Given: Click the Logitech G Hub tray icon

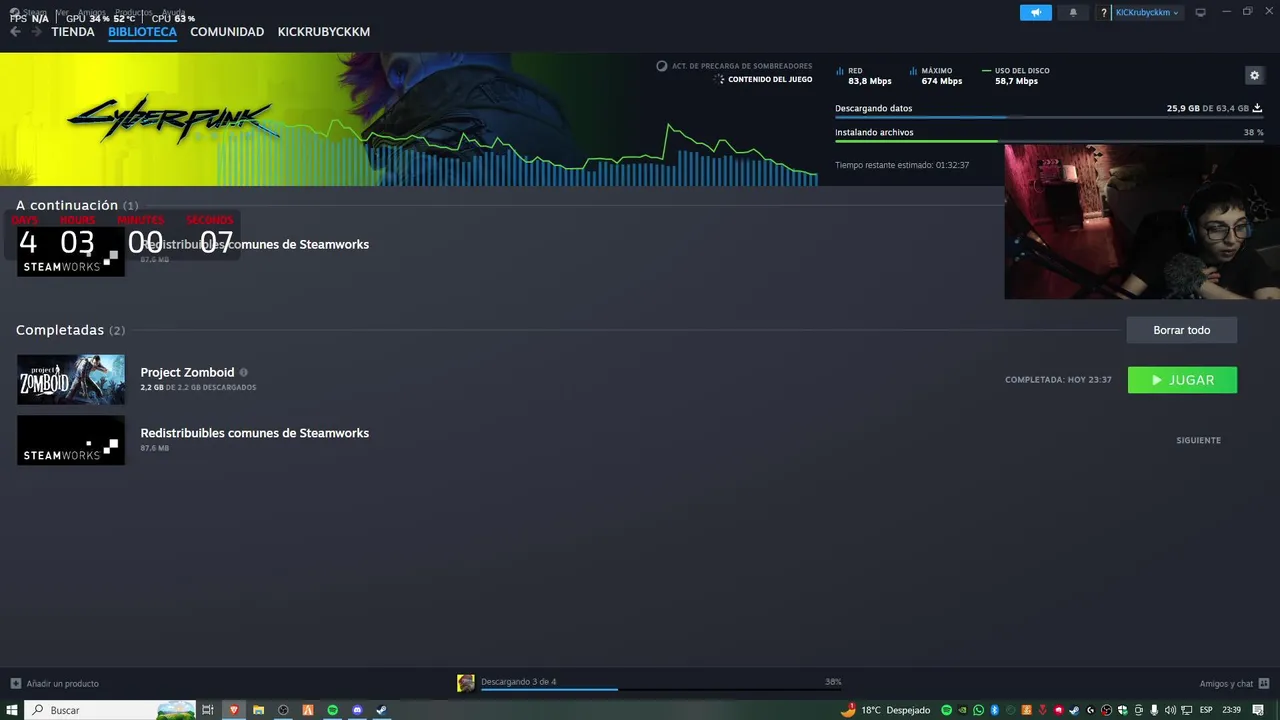Looking at the screenshot, I should [1090, 710].
